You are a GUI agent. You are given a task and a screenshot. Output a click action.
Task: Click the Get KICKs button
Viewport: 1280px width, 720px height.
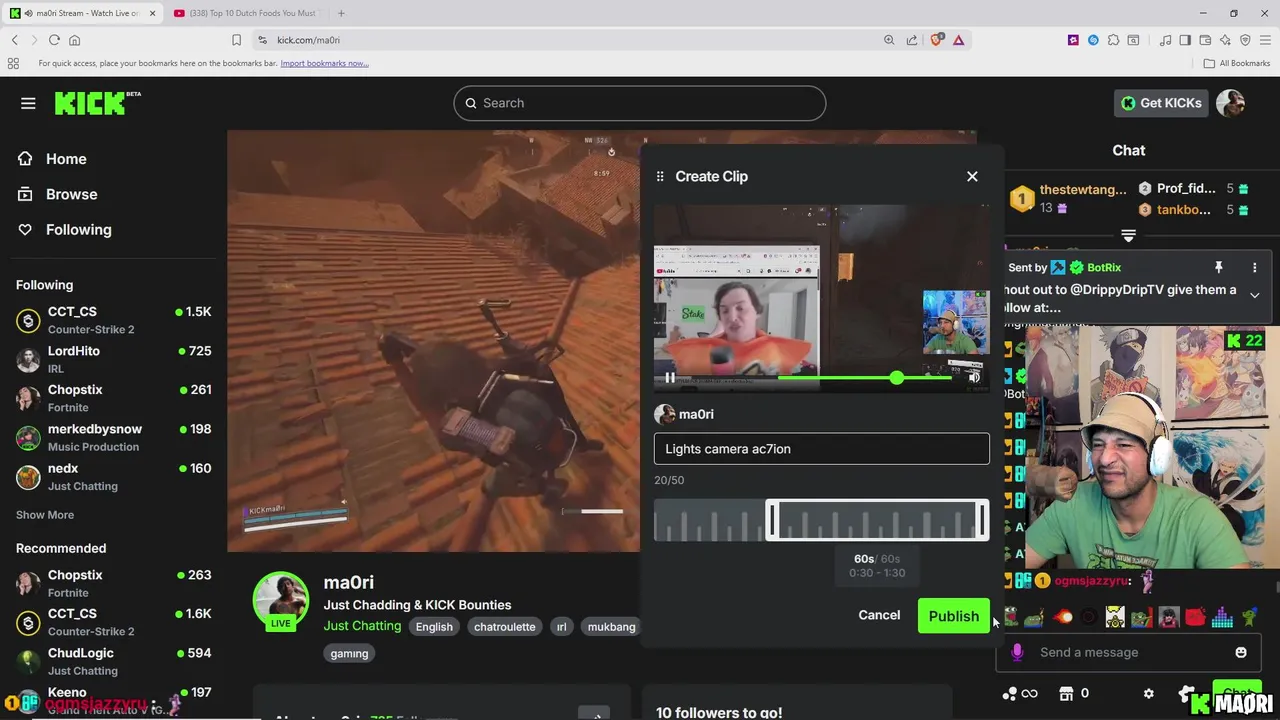pos(1161,103)
